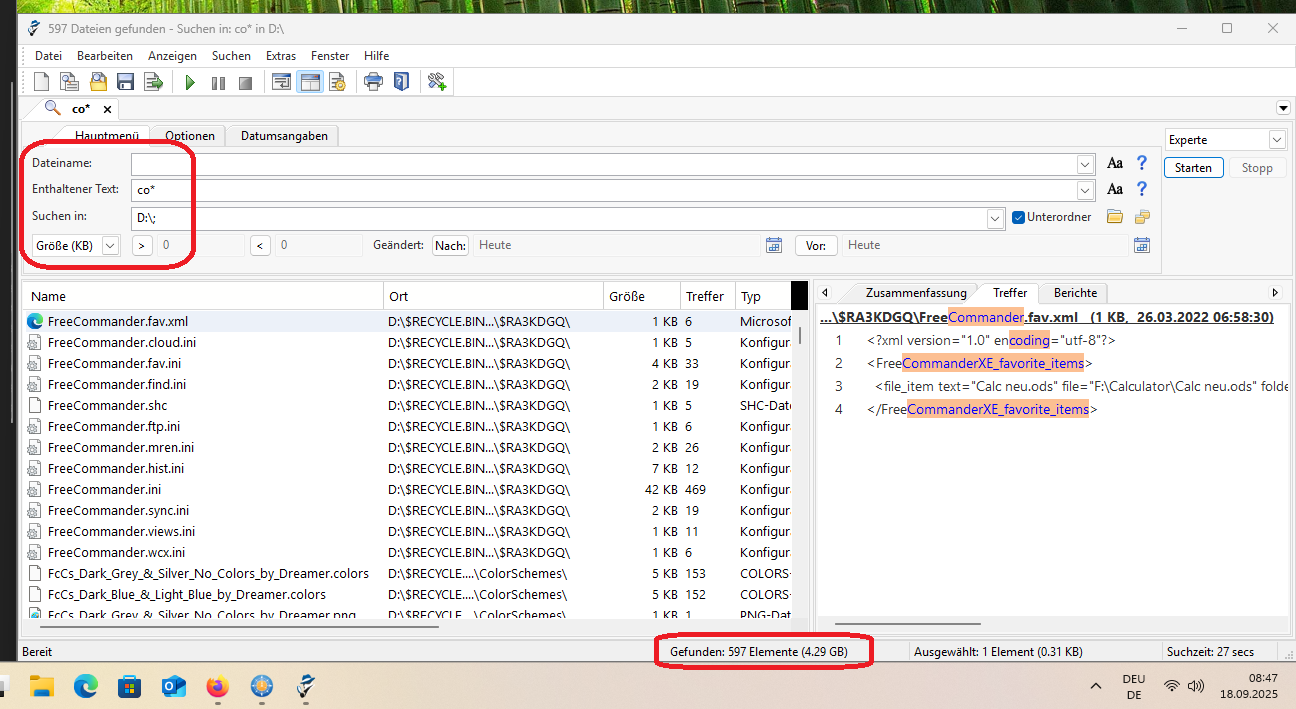Screen dimensions: 1296x709
Task: Open saved search using folder-magnifier icon
Action: click(x=98, y=82)
